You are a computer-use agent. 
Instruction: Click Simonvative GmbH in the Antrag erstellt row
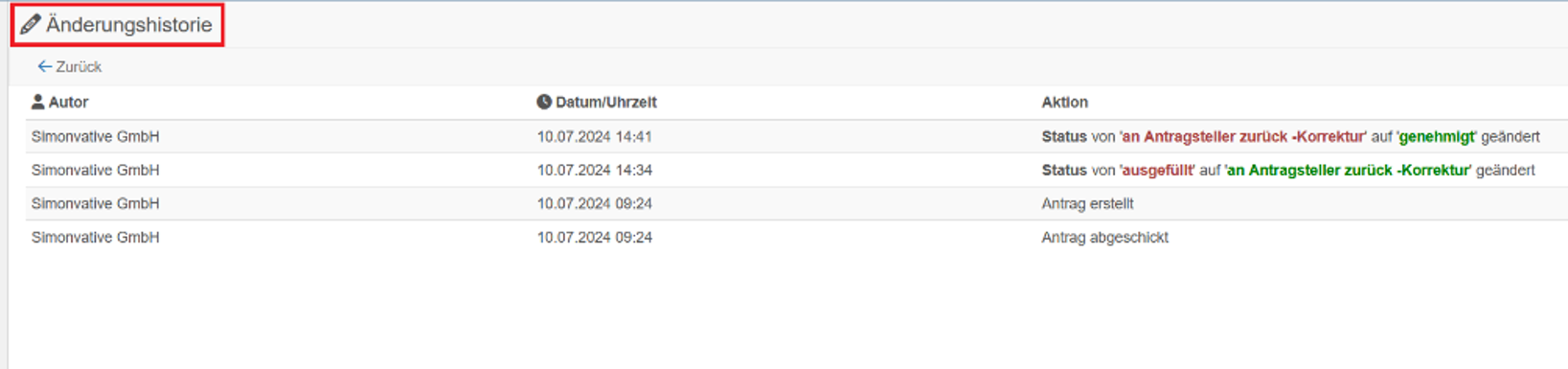(95, 203)
